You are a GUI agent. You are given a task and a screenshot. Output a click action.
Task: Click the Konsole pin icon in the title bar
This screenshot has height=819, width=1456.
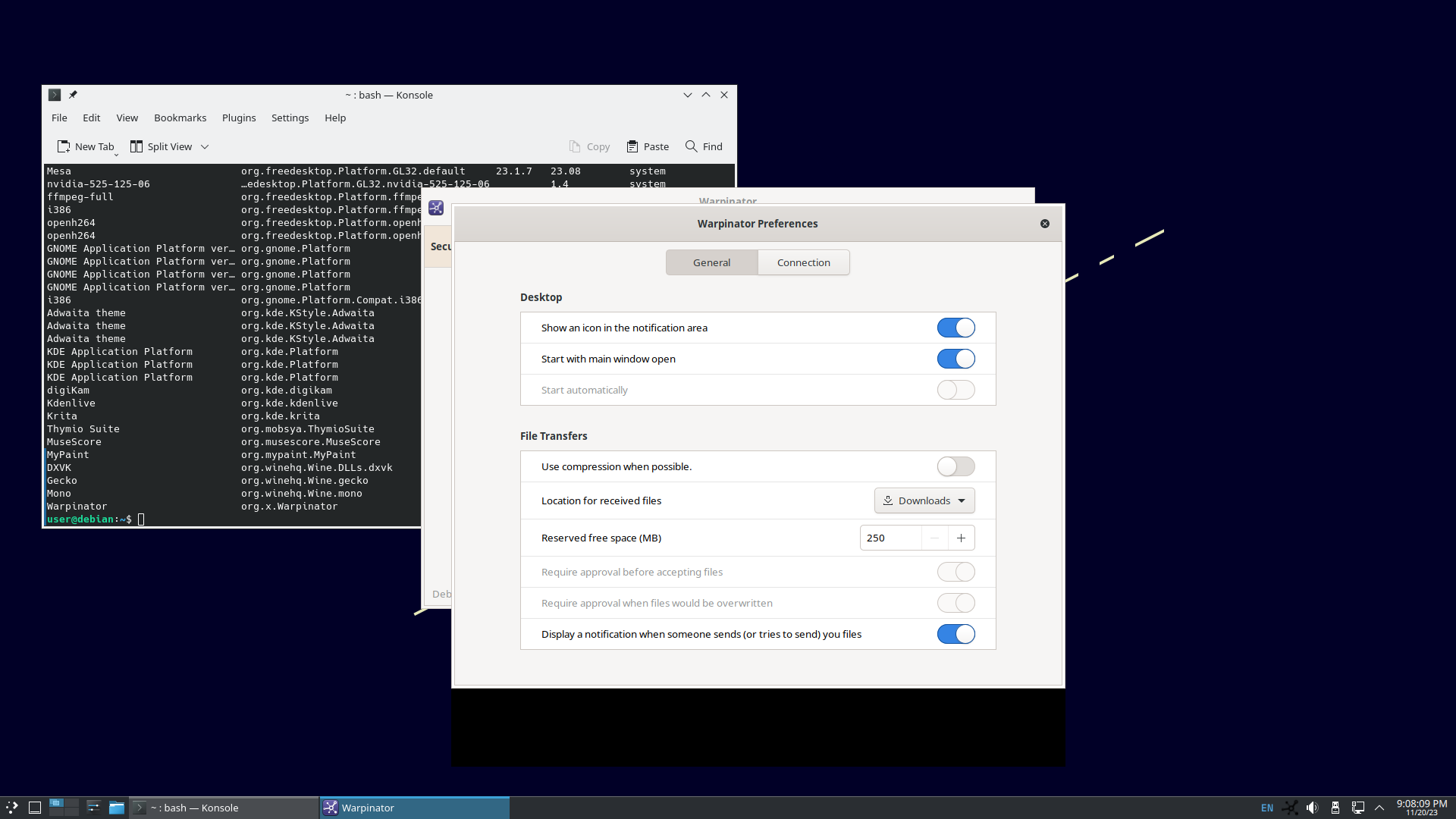pos(73,95)
